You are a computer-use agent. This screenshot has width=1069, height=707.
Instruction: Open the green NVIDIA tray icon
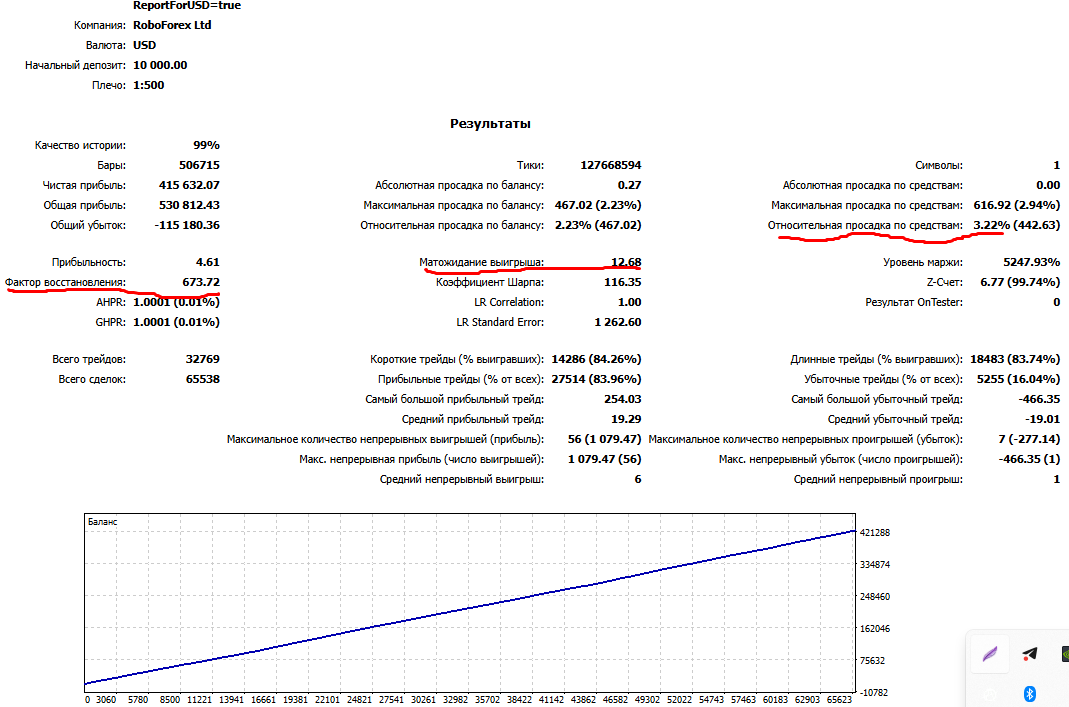click(x=1065, y=655)
